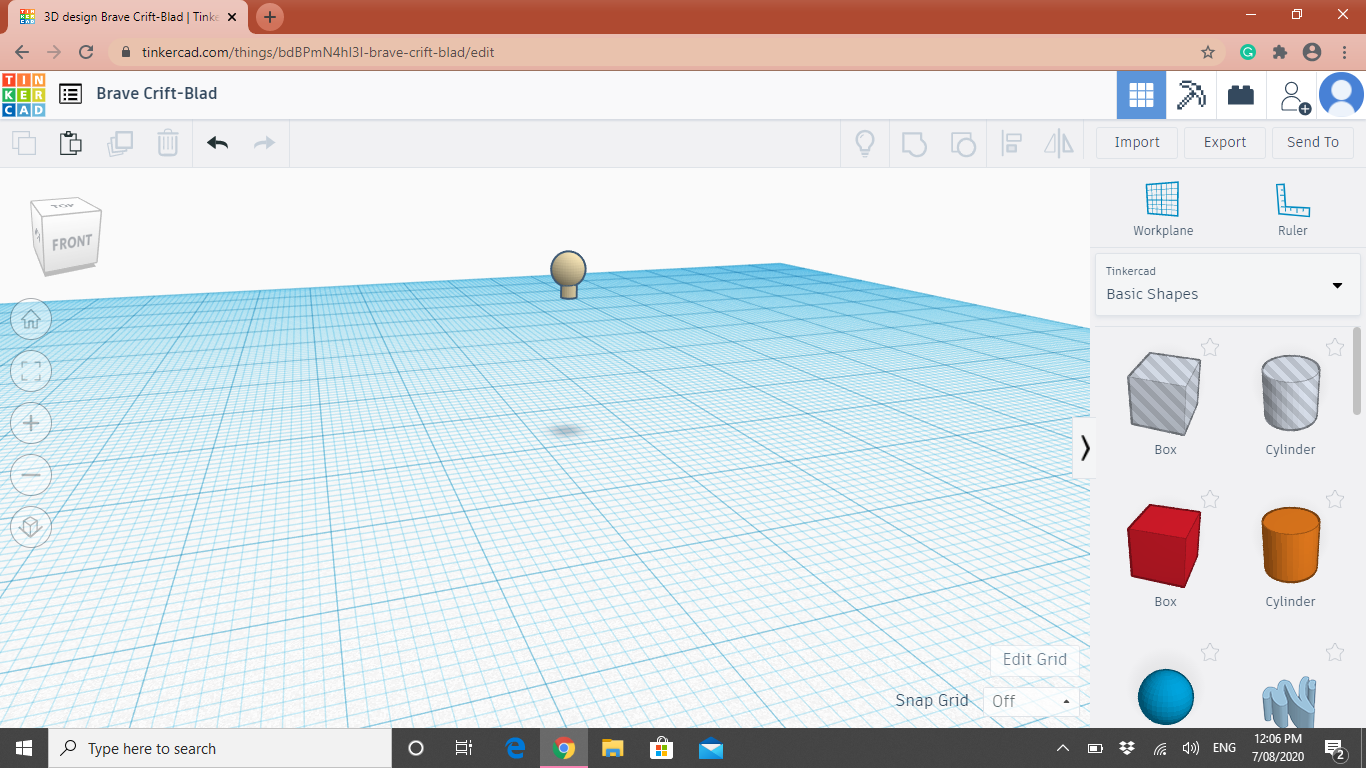Click the Group shapes icon
The image size is (1366, 768).
pyautogui.click(x=914, y=143)
